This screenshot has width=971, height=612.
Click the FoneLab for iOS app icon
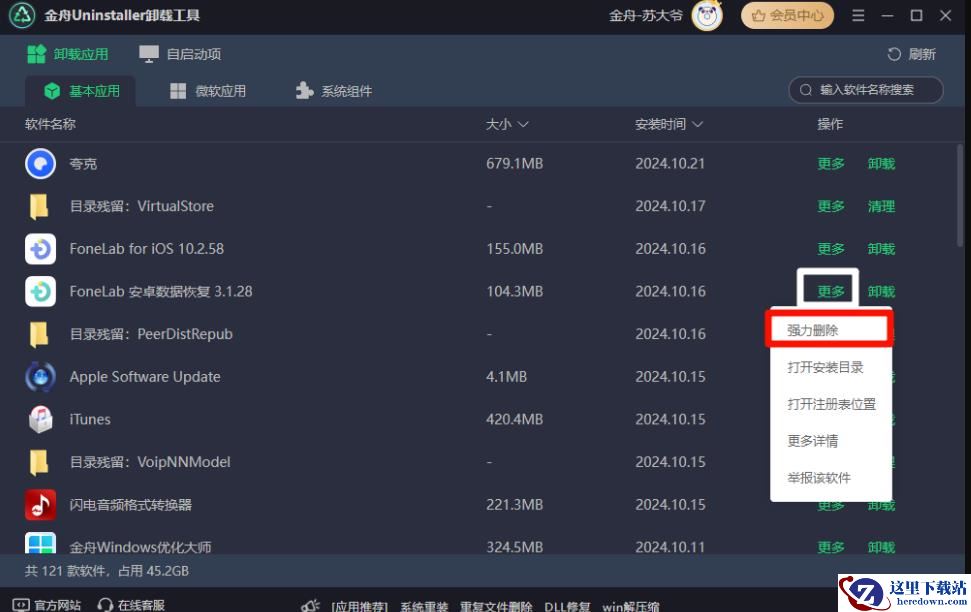40,249
